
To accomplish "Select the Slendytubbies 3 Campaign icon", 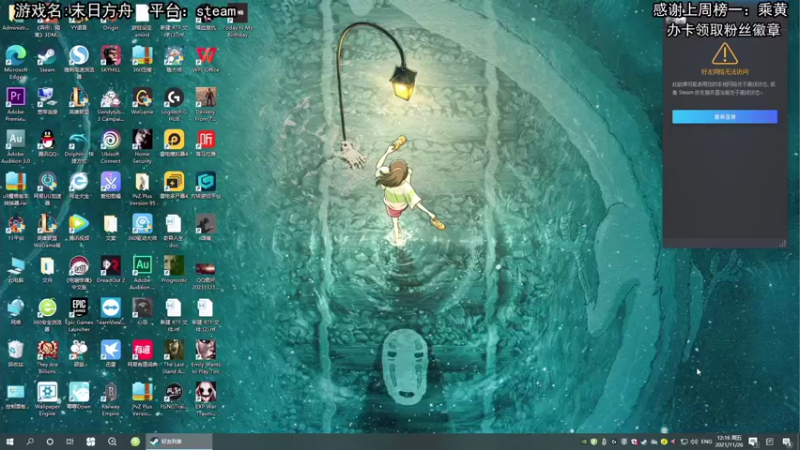I will click(x=110, y=97).
